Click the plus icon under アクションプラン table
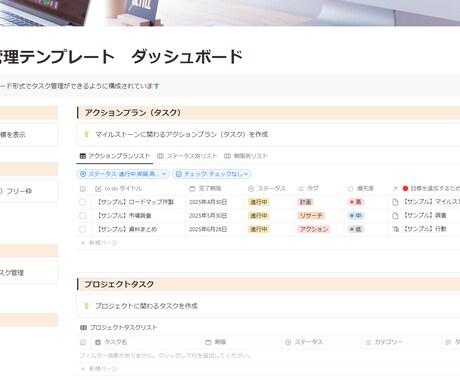The image size is (460, 380). tap(83, 243)
